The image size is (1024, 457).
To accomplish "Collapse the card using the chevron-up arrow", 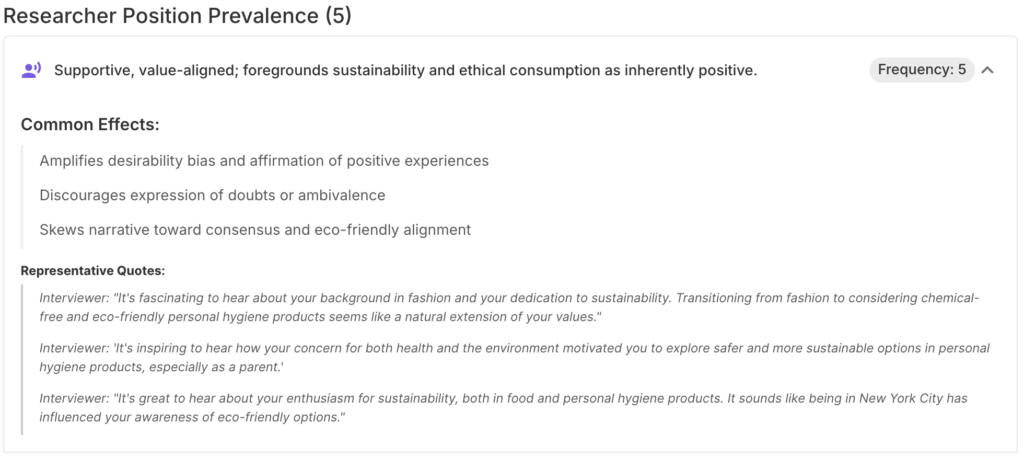I will pos(988,70).
